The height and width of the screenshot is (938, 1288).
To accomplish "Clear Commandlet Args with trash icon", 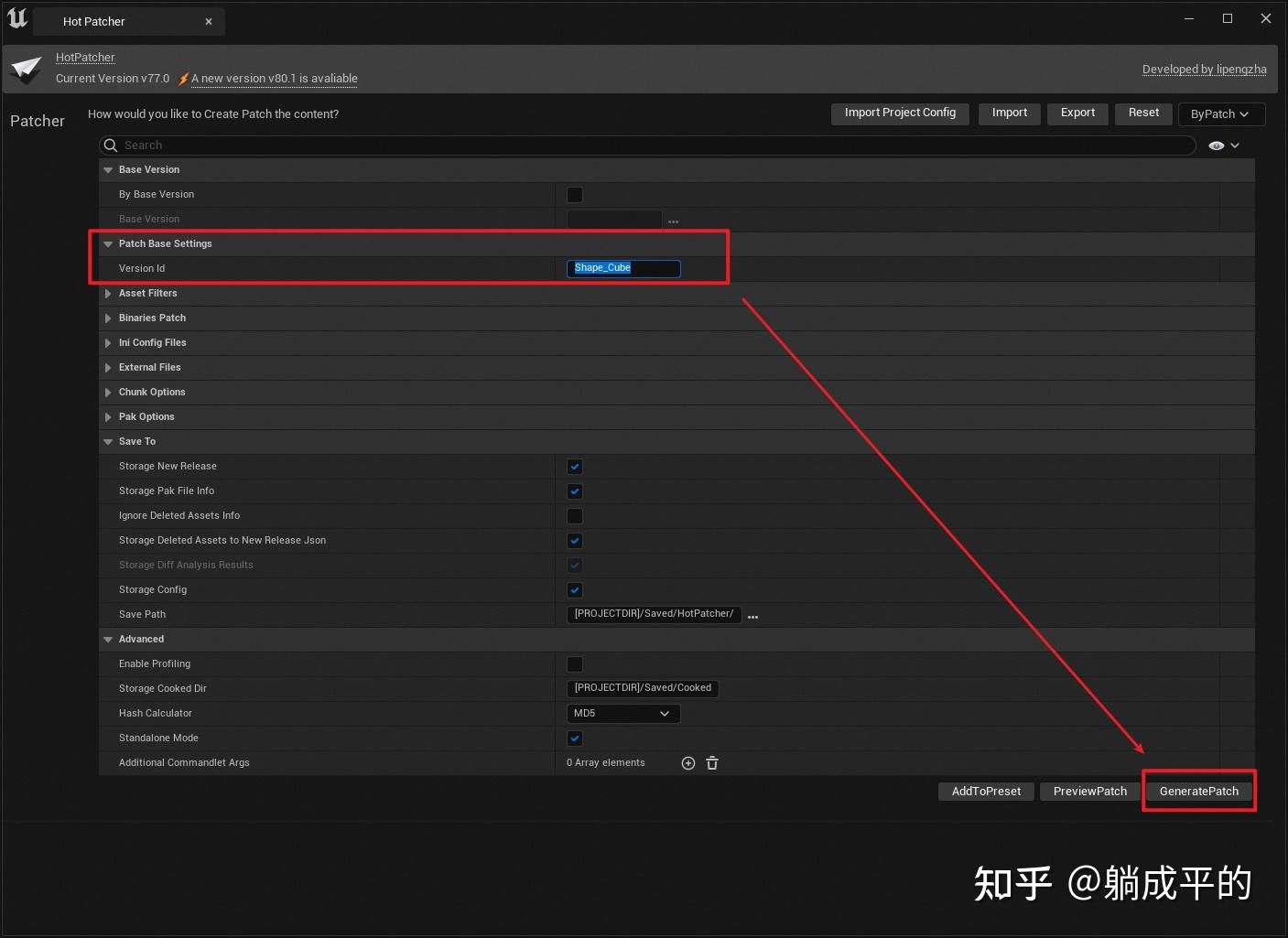I will click(712, 762).
